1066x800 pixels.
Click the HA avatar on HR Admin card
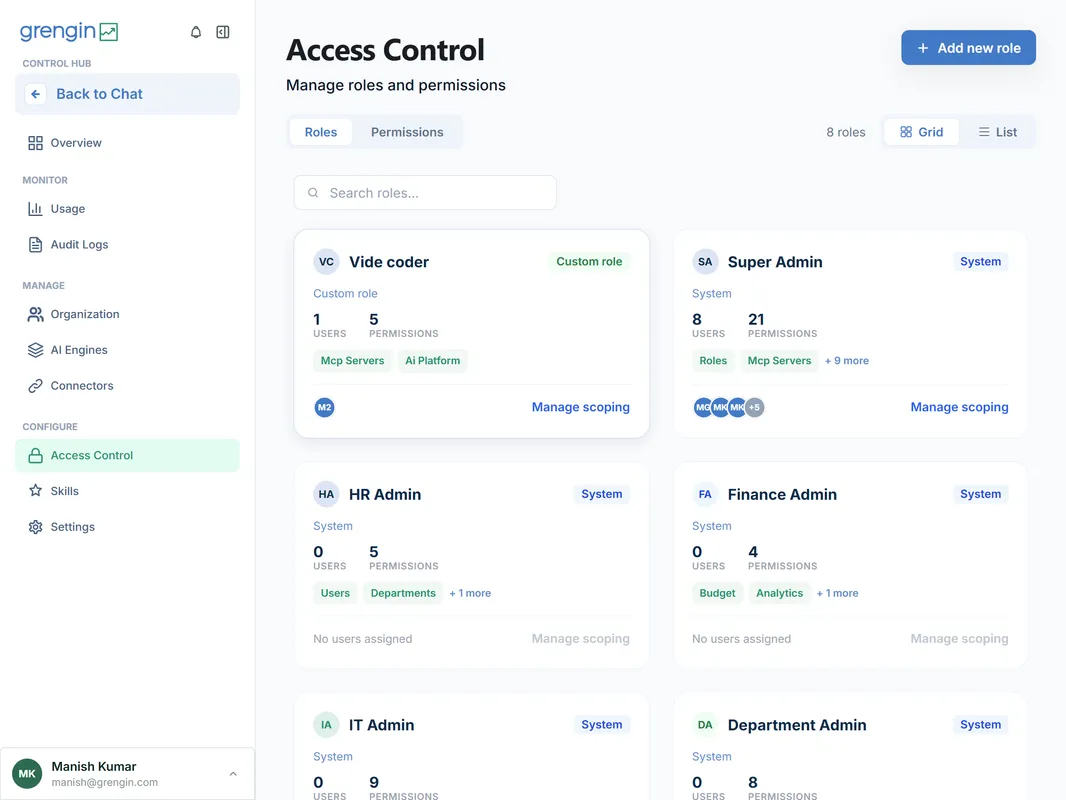click(326, 494)
